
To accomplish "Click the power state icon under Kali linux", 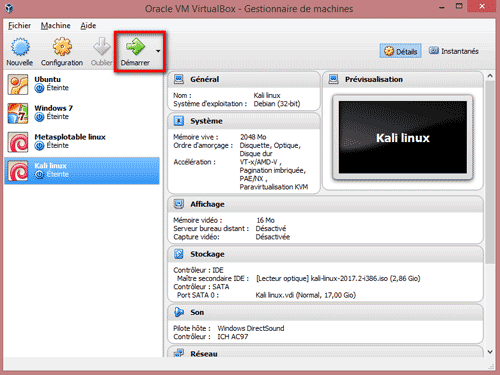I will [x=39, y=174].
